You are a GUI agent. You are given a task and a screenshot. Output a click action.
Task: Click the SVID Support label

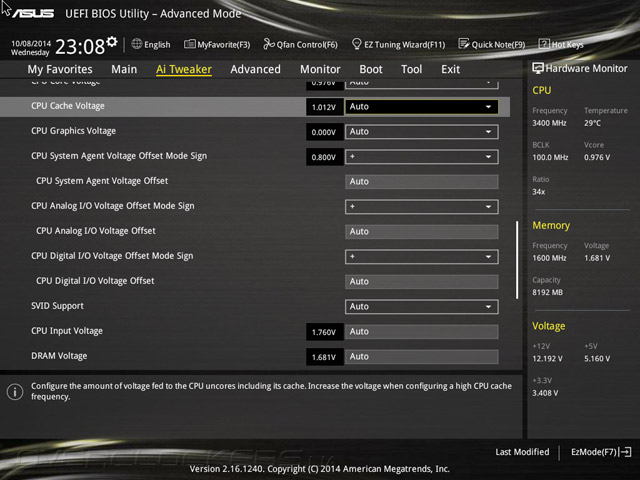click(57, 306)
